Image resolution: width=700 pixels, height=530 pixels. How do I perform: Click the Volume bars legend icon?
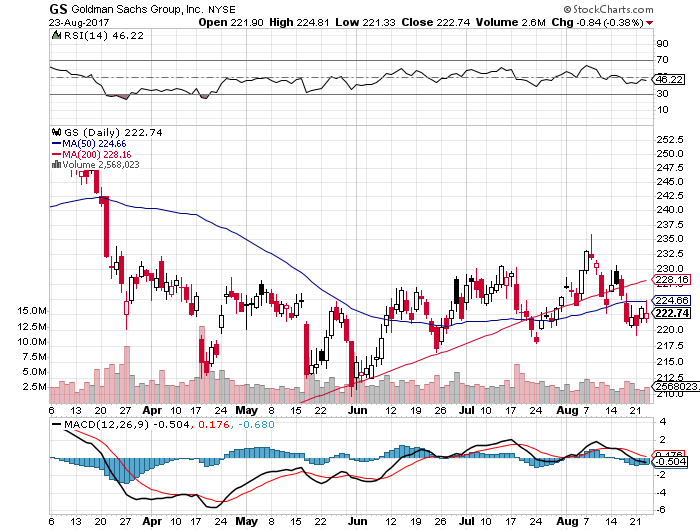pyautogui.click(x=55, y=165)
